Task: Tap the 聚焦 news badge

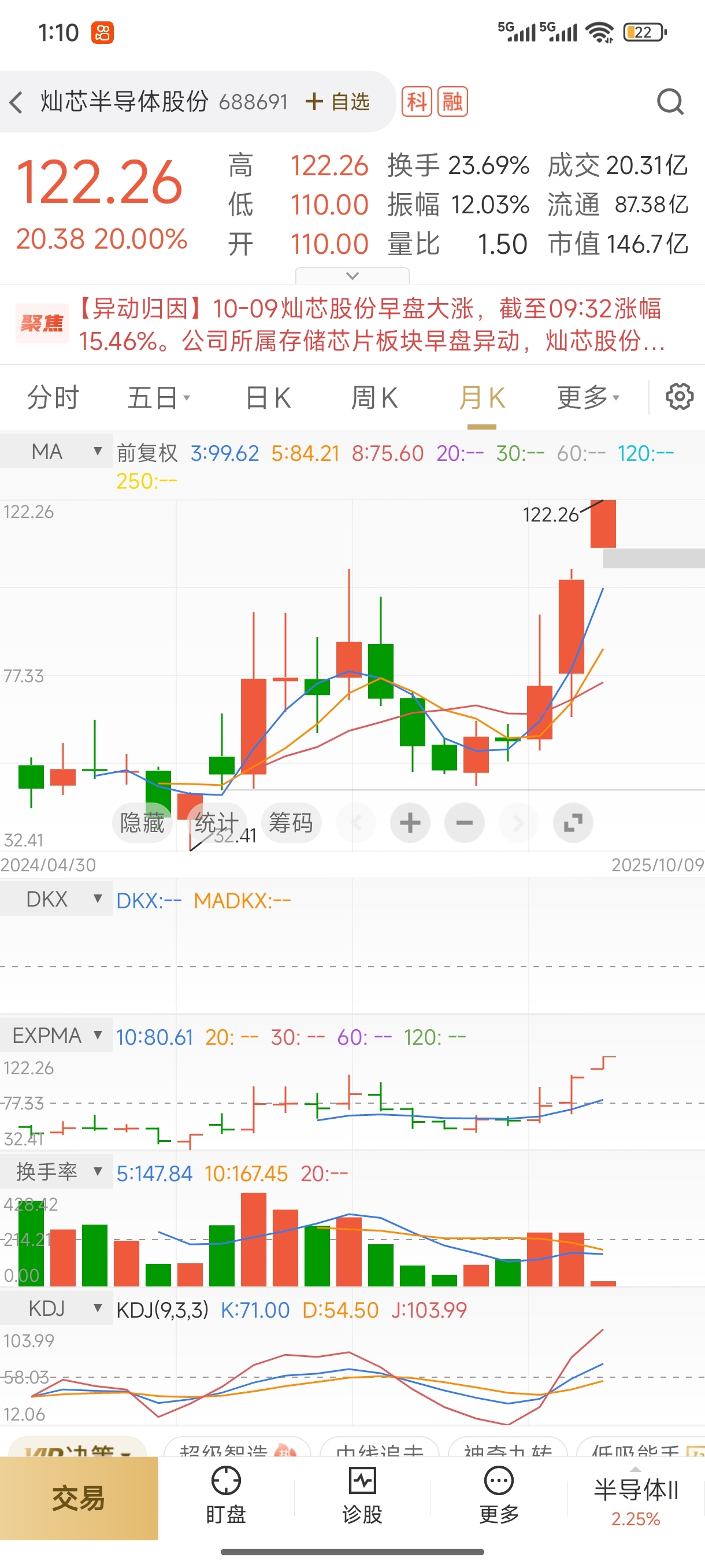Action: pyautogui.click(x=42, y=323)
